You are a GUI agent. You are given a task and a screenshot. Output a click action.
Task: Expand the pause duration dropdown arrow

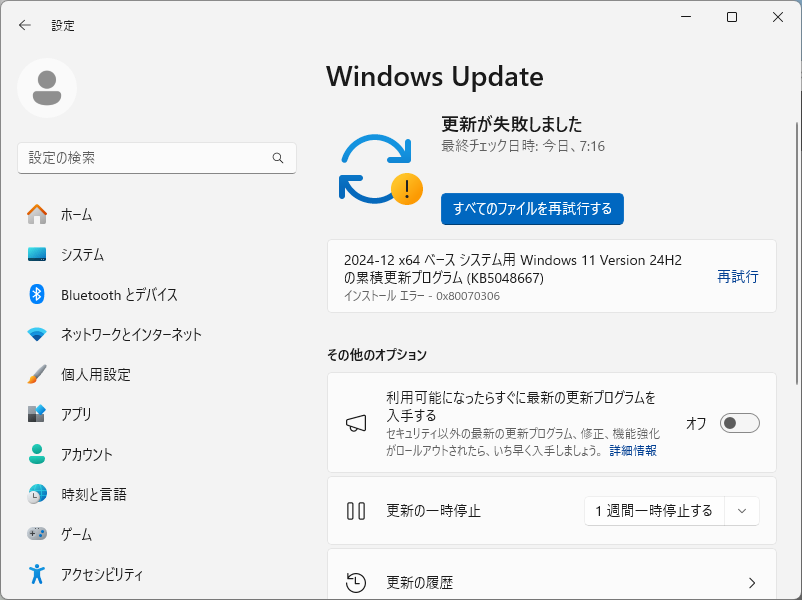tap(742, 511)
